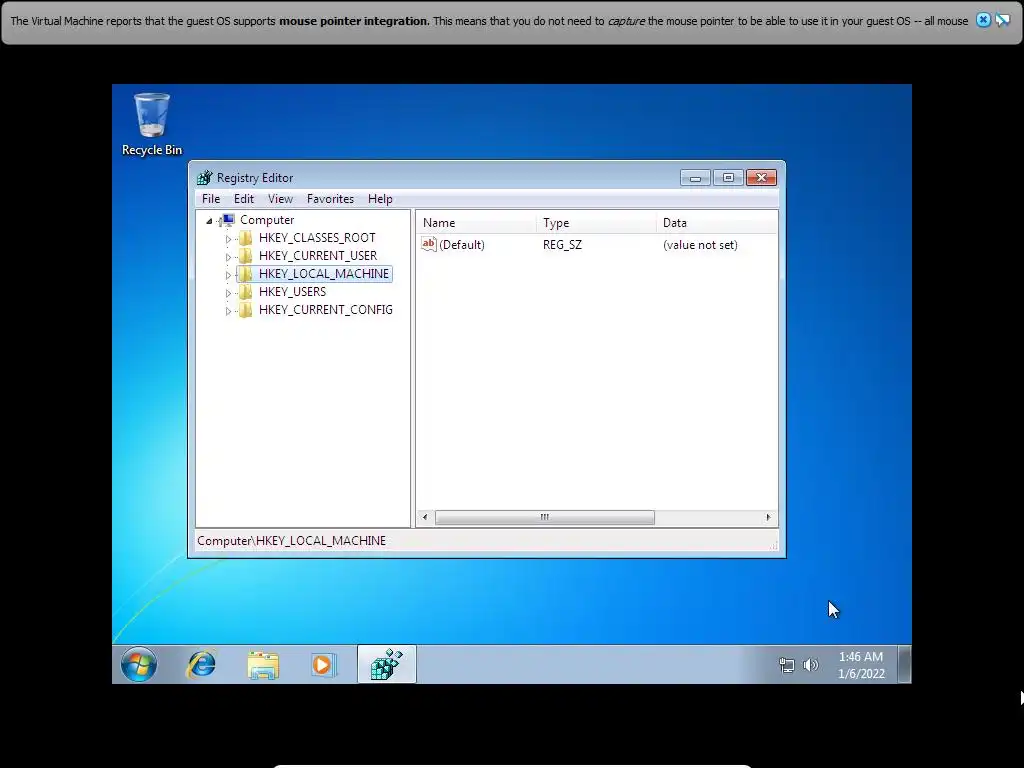Click the HKEY_CURRENT_CONFIG folder icon
This screenshot has height=768, width=1024.
point(246,310)
